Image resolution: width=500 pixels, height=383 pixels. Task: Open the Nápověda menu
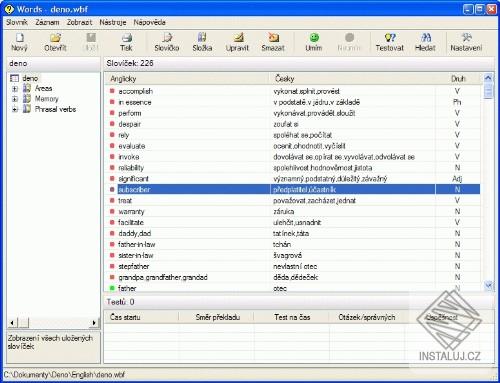coord(149,22)
